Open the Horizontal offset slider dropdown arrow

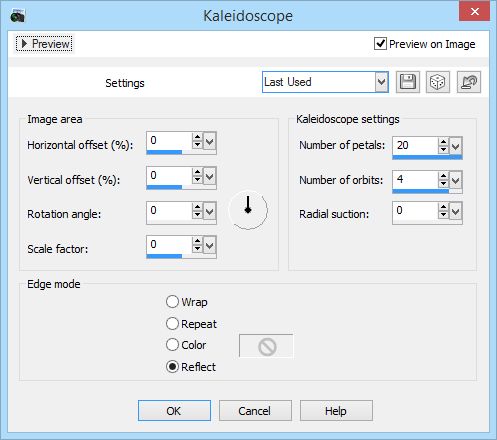[210, 142]
